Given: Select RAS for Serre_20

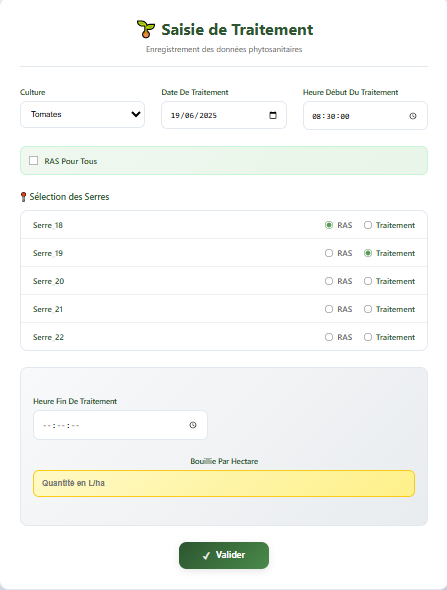Looking at the screenshot, I should [329, 281].
